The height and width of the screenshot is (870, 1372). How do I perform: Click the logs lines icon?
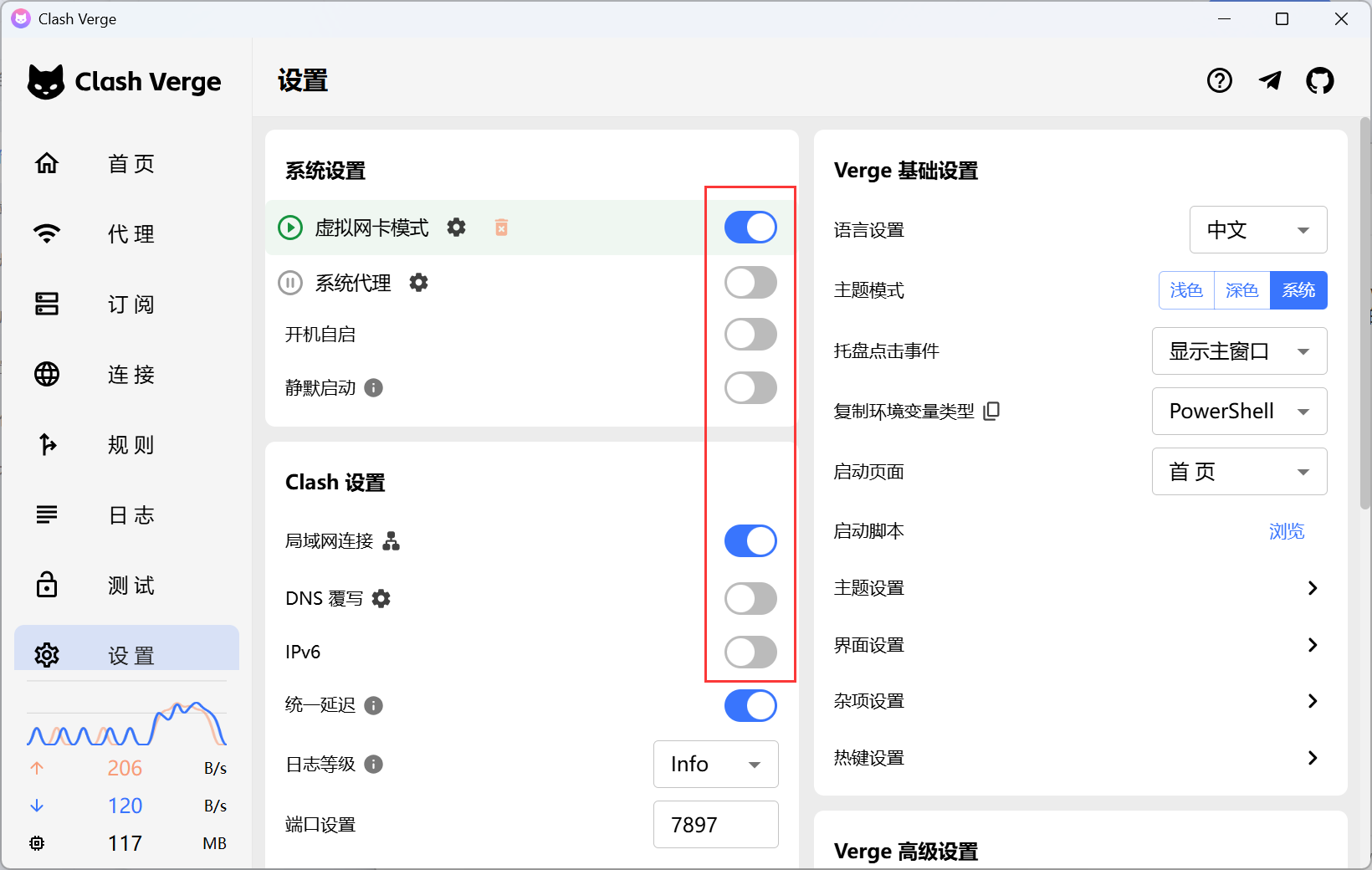(x=47, y=514)
